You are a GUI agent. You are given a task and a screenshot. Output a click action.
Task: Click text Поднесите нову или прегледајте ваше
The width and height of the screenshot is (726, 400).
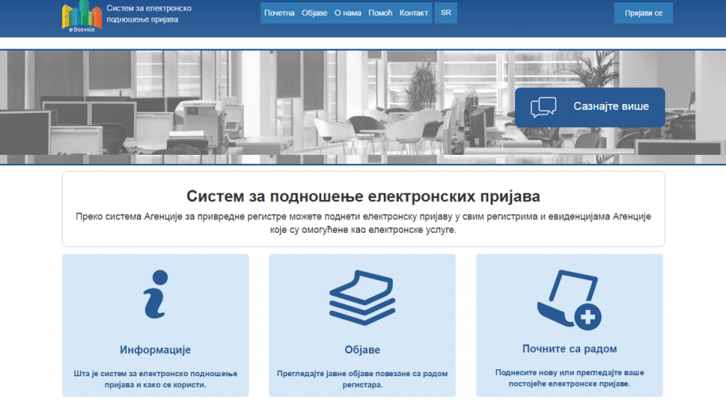[570, 372]
